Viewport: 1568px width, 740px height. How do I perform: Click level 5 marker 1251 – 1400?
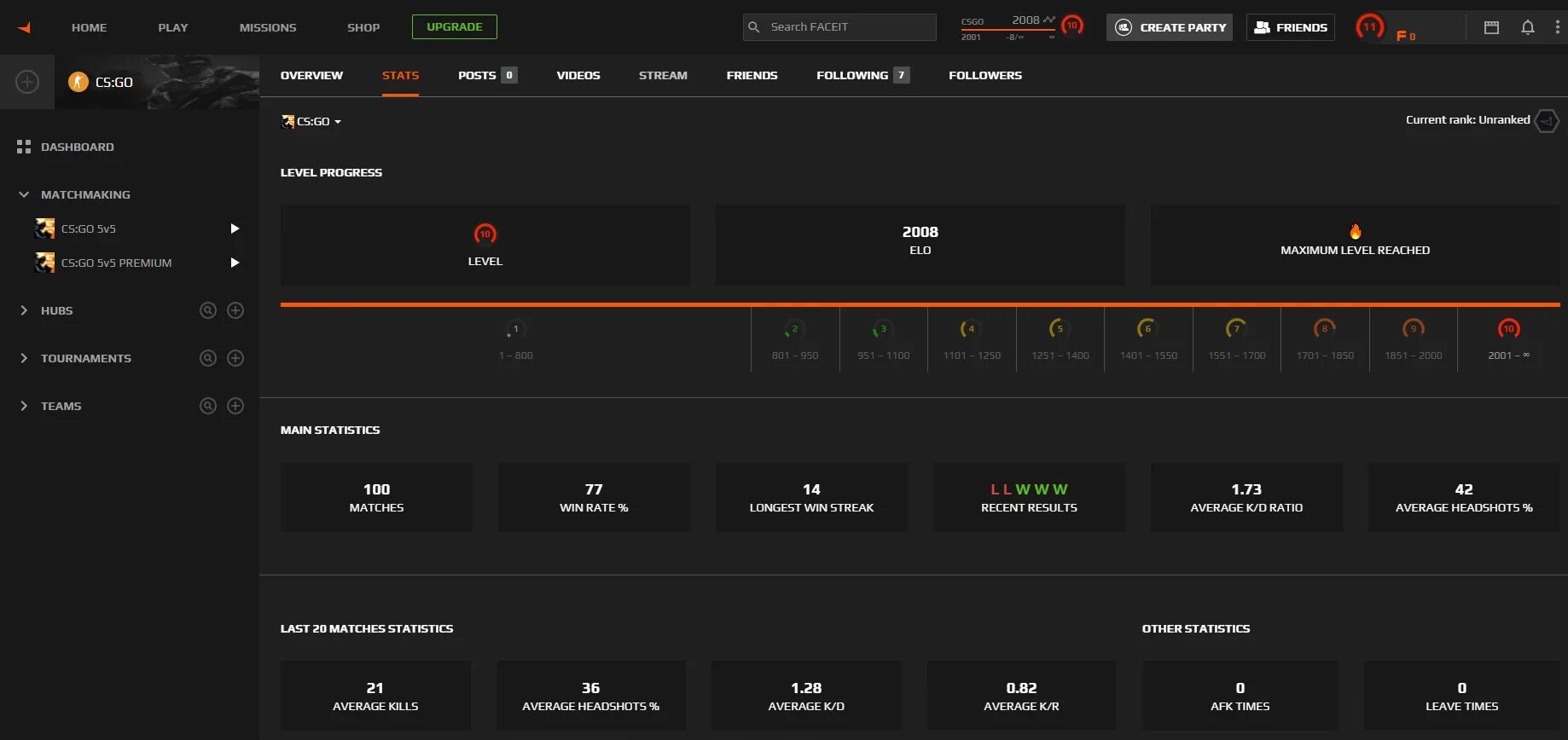click(1060, 340)
